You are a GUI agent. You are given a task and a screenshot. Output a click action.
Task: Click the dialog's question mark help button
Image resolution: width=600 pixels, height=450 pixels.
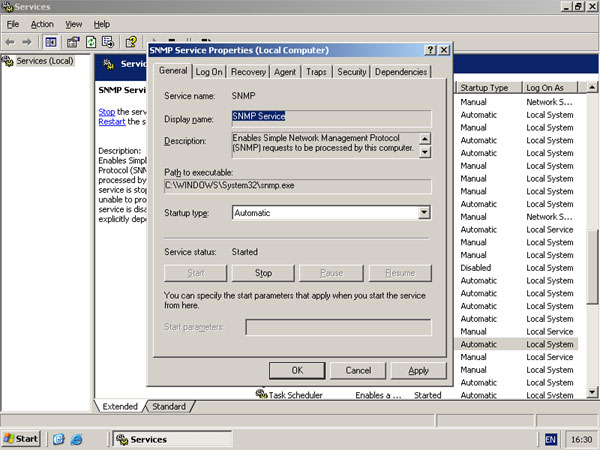(x=430, y=50)
